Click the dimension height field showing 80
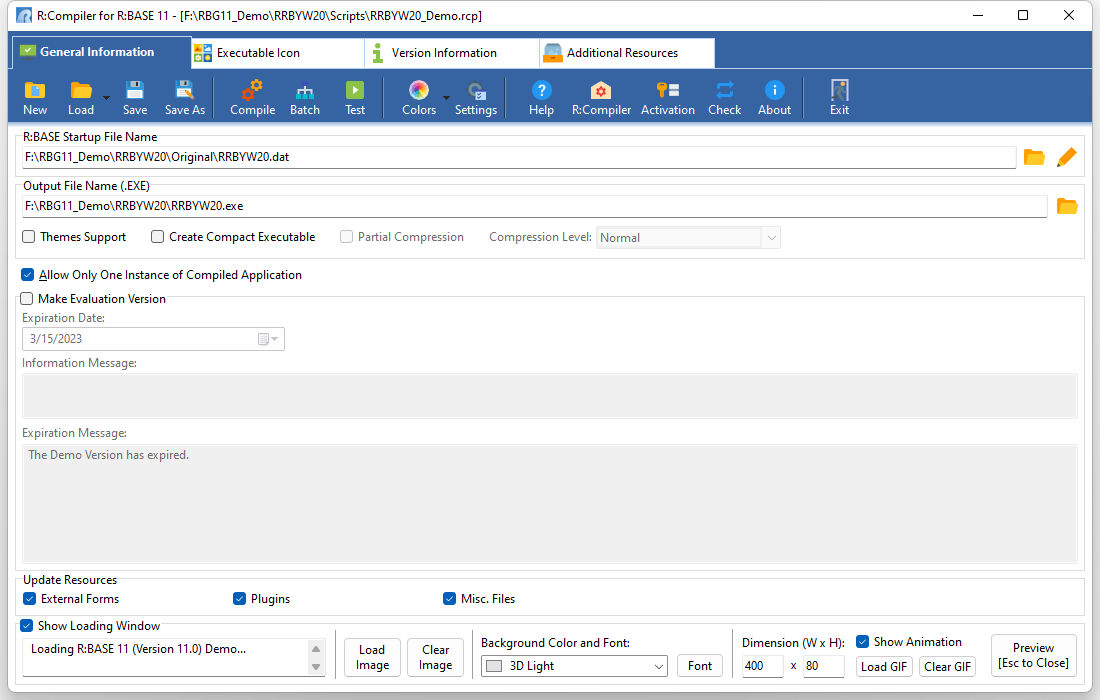This screenshot has height=700, width=1100. point(823,666)
